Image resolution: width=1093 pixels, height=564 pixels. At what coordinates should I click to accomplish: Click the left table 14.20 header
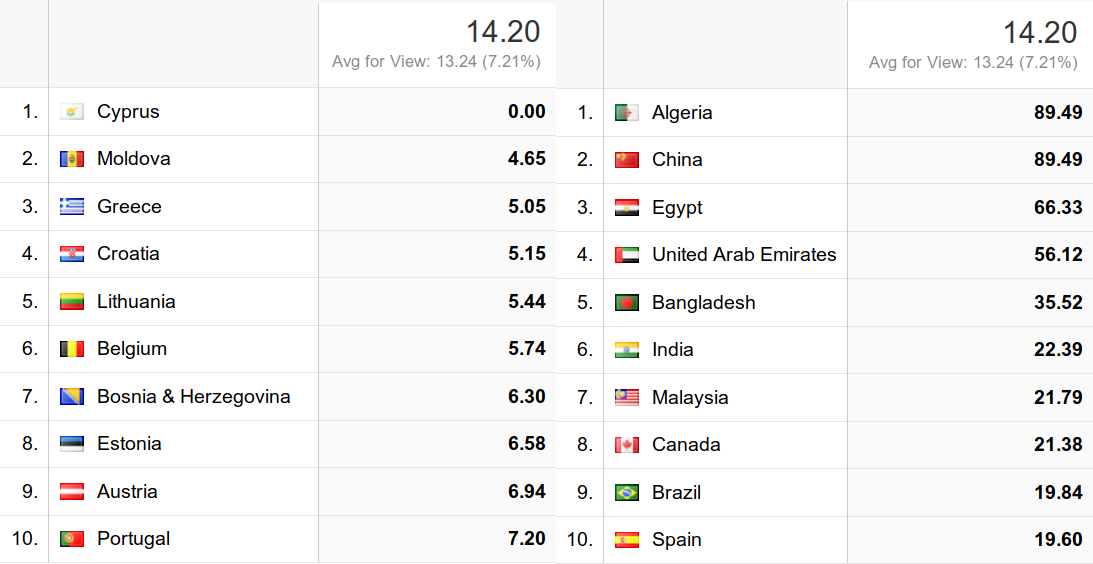[x=503, y=32]
